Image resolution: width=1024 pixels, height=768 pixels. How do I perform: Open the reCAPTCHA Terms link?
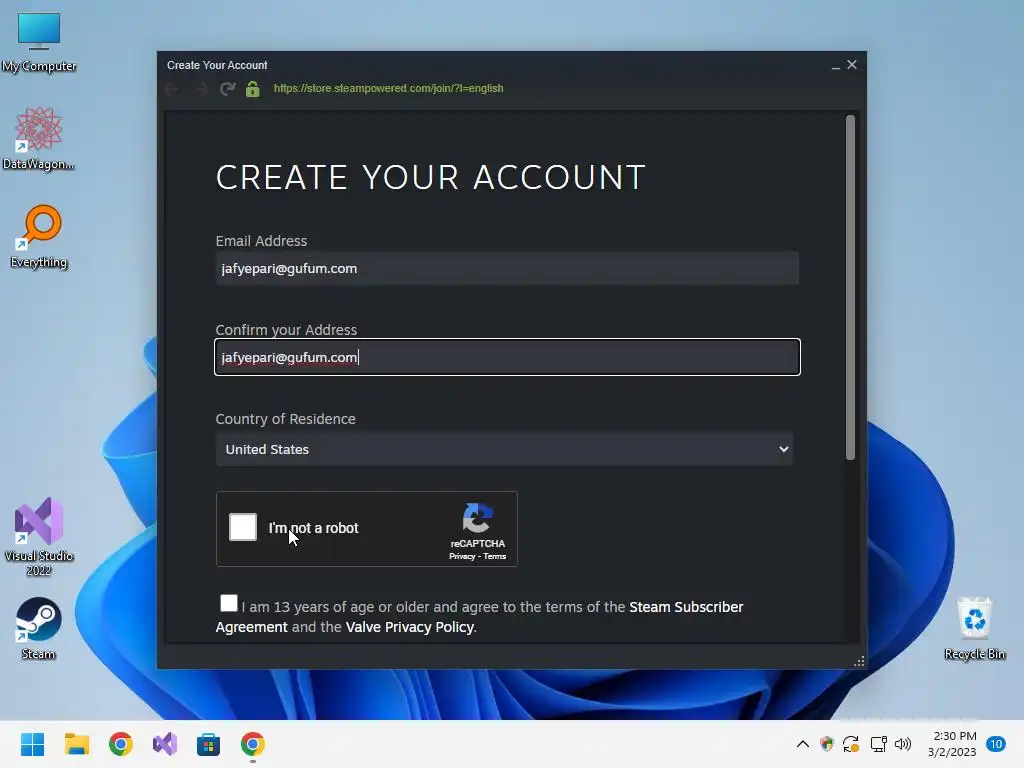coord(494,556)
